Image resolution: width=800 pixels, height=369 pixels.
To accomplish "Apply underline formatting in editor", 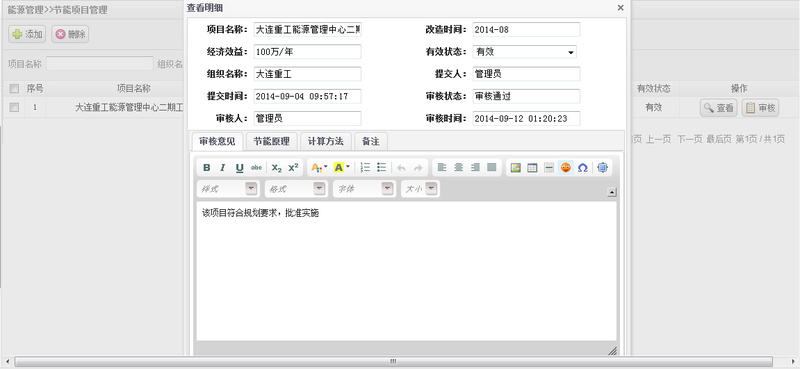I will (x=239, y=168).
